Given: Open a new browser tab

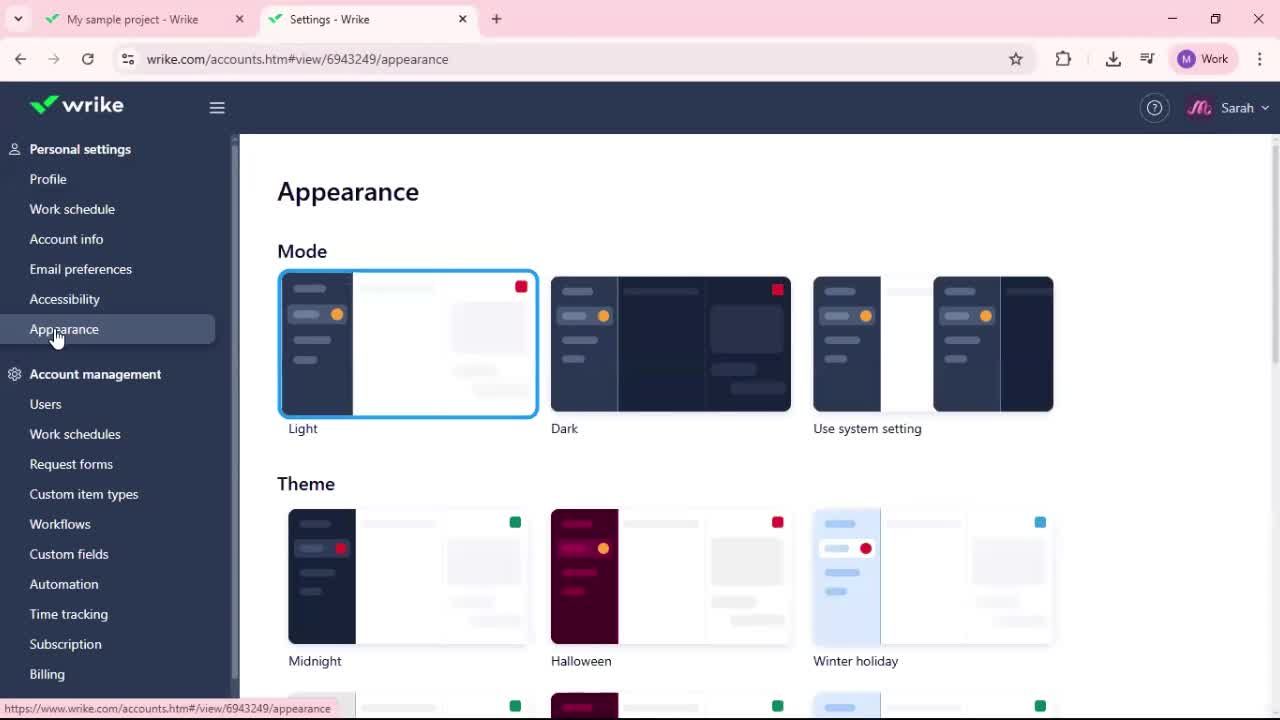Looking at the screenshot, I should click(496, 19).
